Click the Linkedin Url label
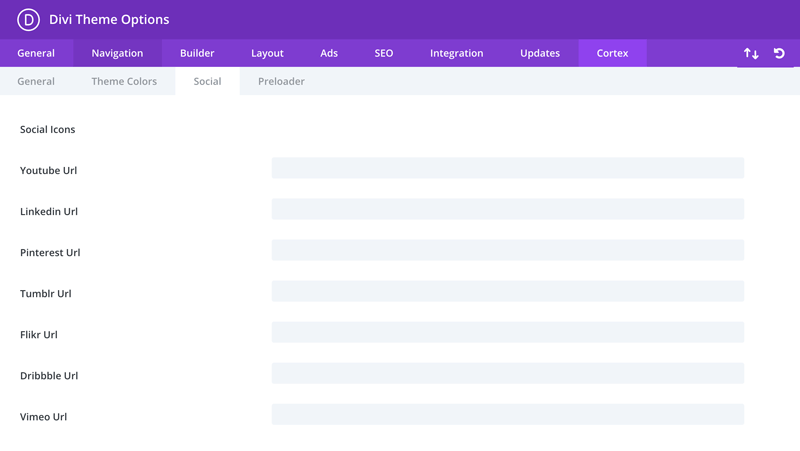800x451 pixels. (49, 211)
